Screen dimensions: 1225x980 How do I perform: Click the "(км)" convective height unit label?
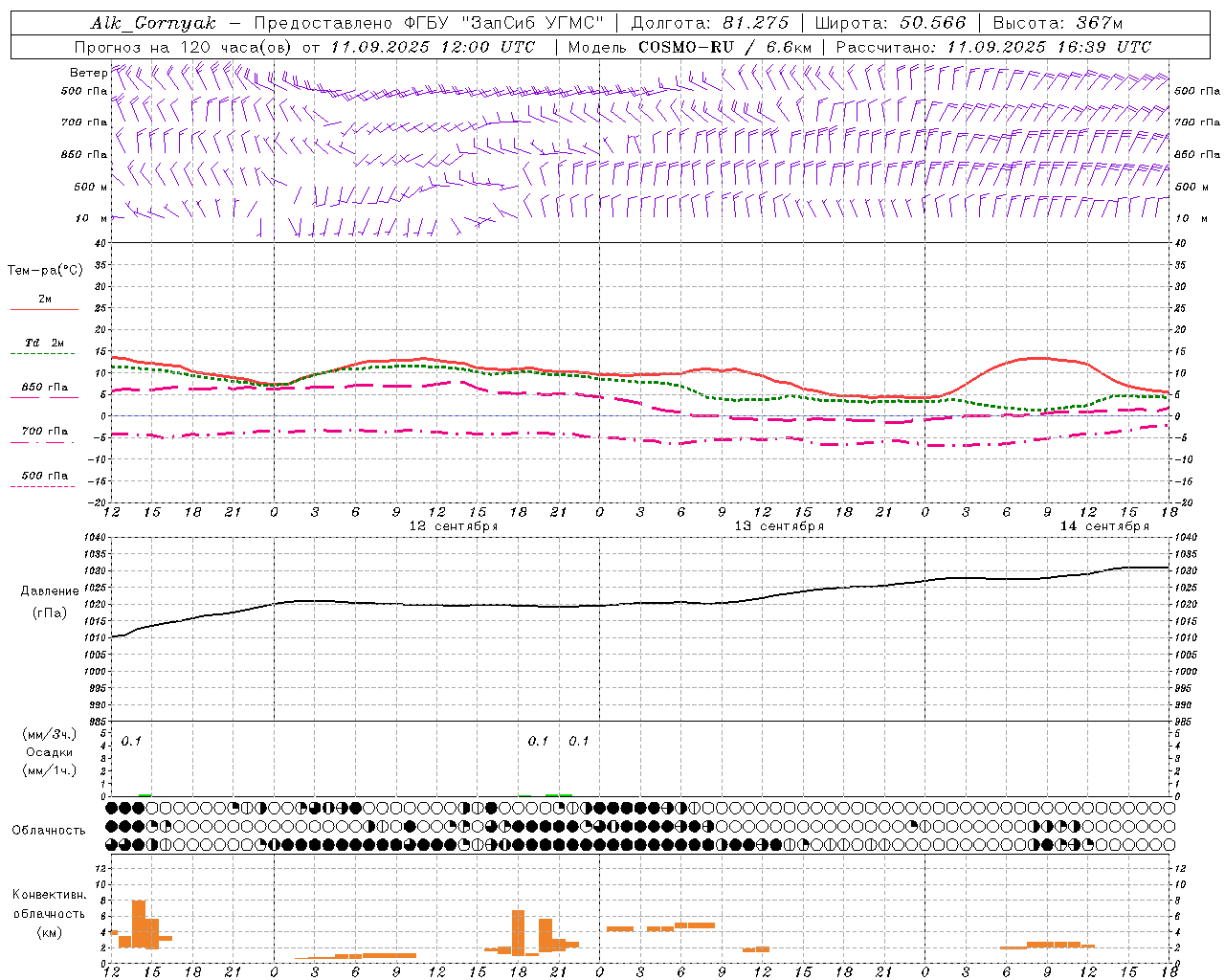(x=50, y=932)
